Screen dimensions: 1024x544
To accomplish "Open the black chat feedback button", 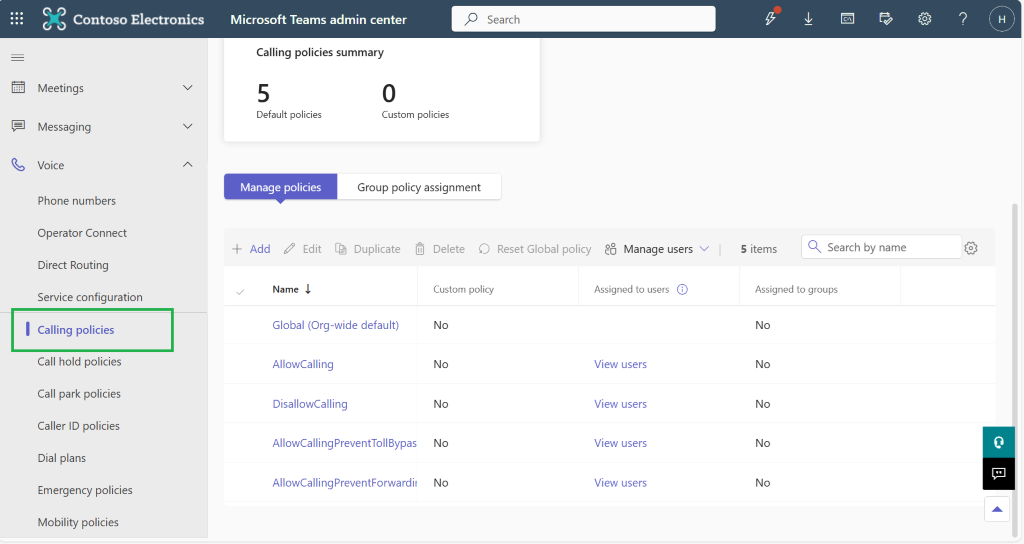I will pyautogui.click(x=999, y=473).
